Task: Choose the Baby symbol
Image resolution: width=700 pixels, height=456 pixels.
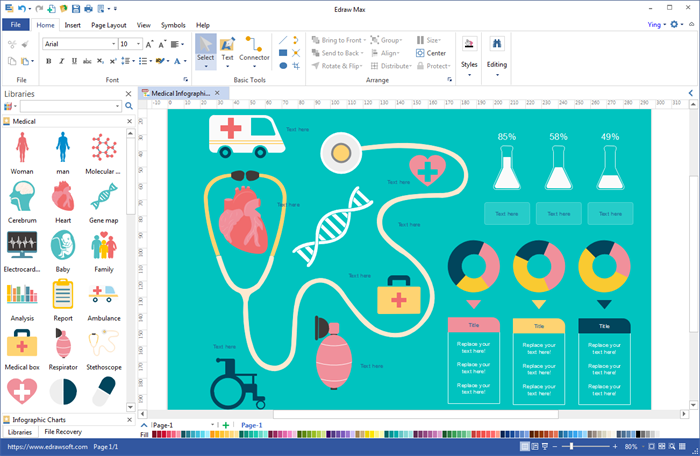Action: coord(63,245)
